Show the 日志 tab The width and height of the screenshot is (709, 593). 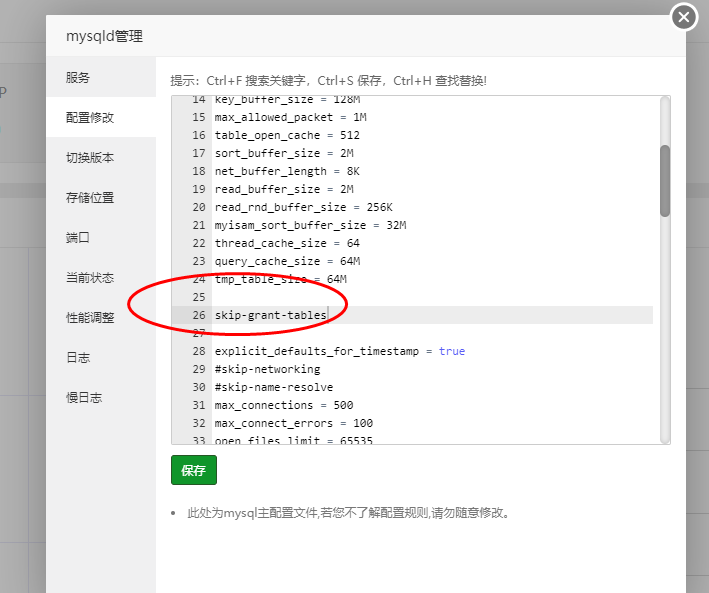coord(101,357)
